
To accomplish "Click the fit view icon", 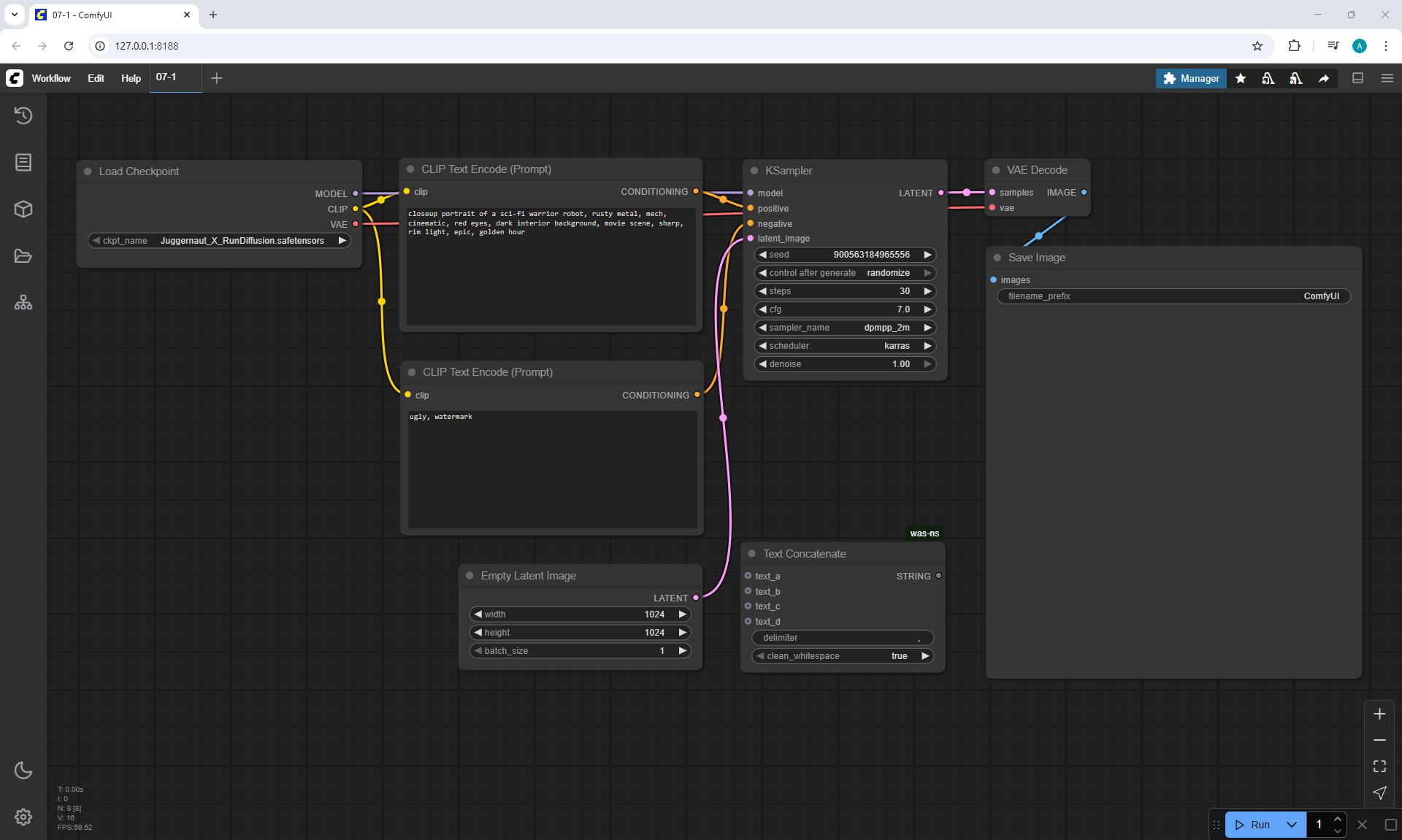I will [x=1379, y=766].
